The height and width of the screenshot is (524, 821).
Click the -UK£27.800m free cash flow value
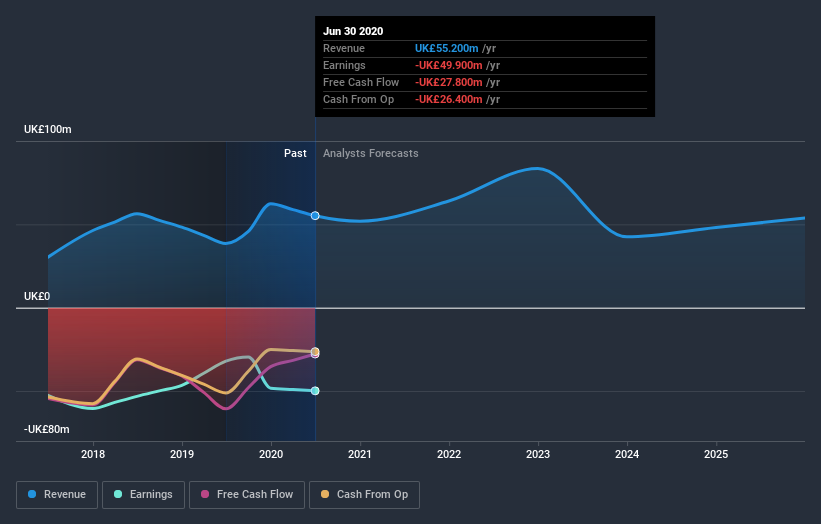click(449, 82)
